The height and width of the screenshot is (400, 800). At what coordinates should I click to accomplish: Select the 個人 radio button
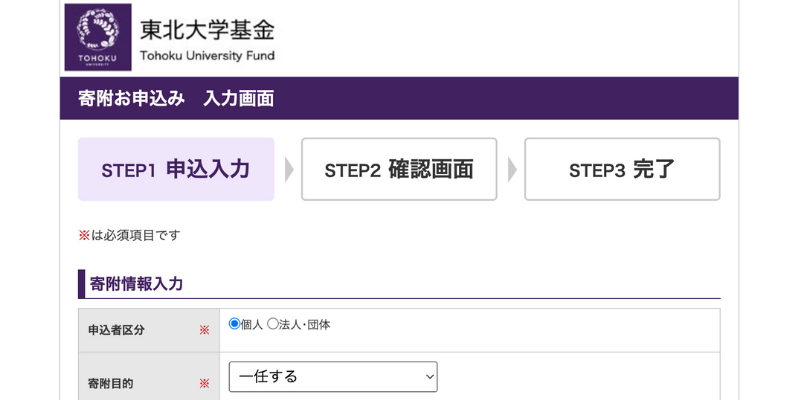point(234,324)
